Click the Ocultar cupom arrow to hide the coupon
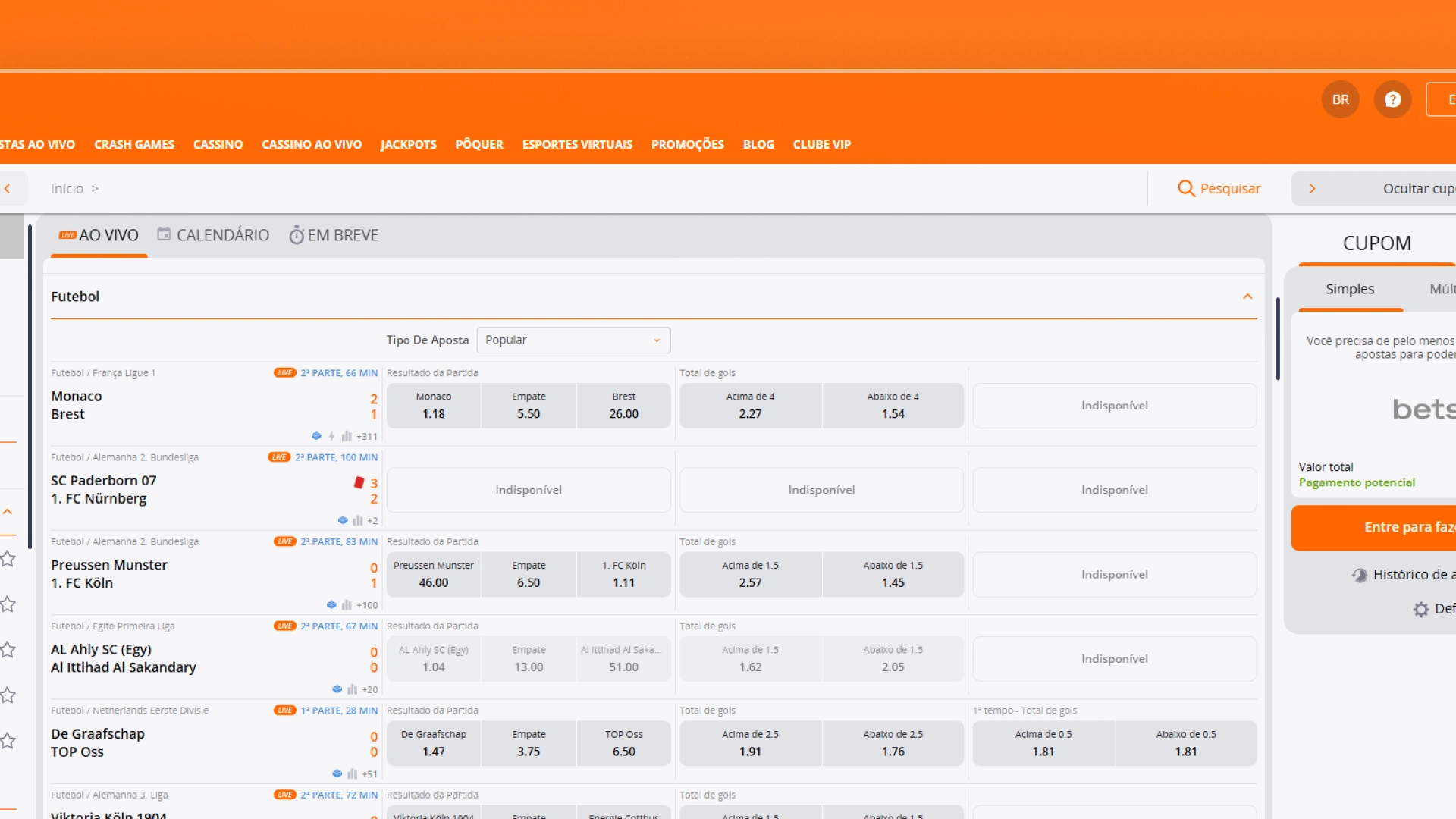This screenshot has height=819, width=1456. coord(1312,188)
